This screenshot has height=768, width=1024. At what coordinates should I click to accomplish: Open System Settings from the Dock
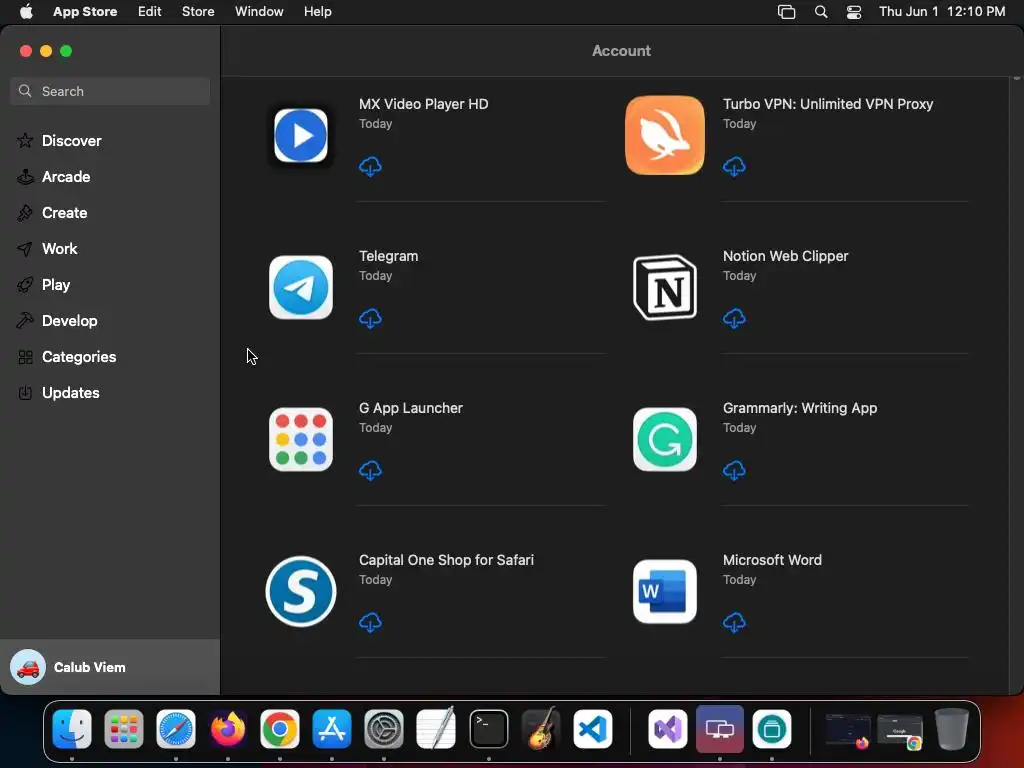384,729
